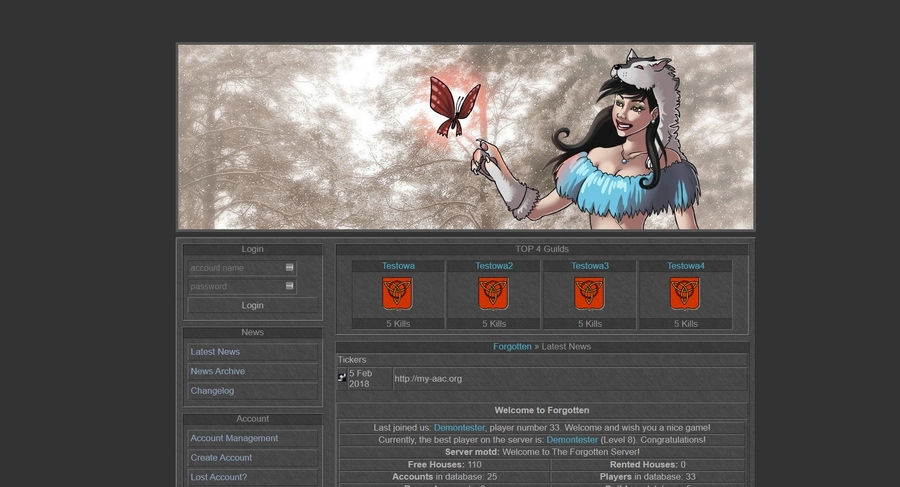
Task: Click the ticker icon beside 5 Feb 2018
Action: [x=342, y=377]
